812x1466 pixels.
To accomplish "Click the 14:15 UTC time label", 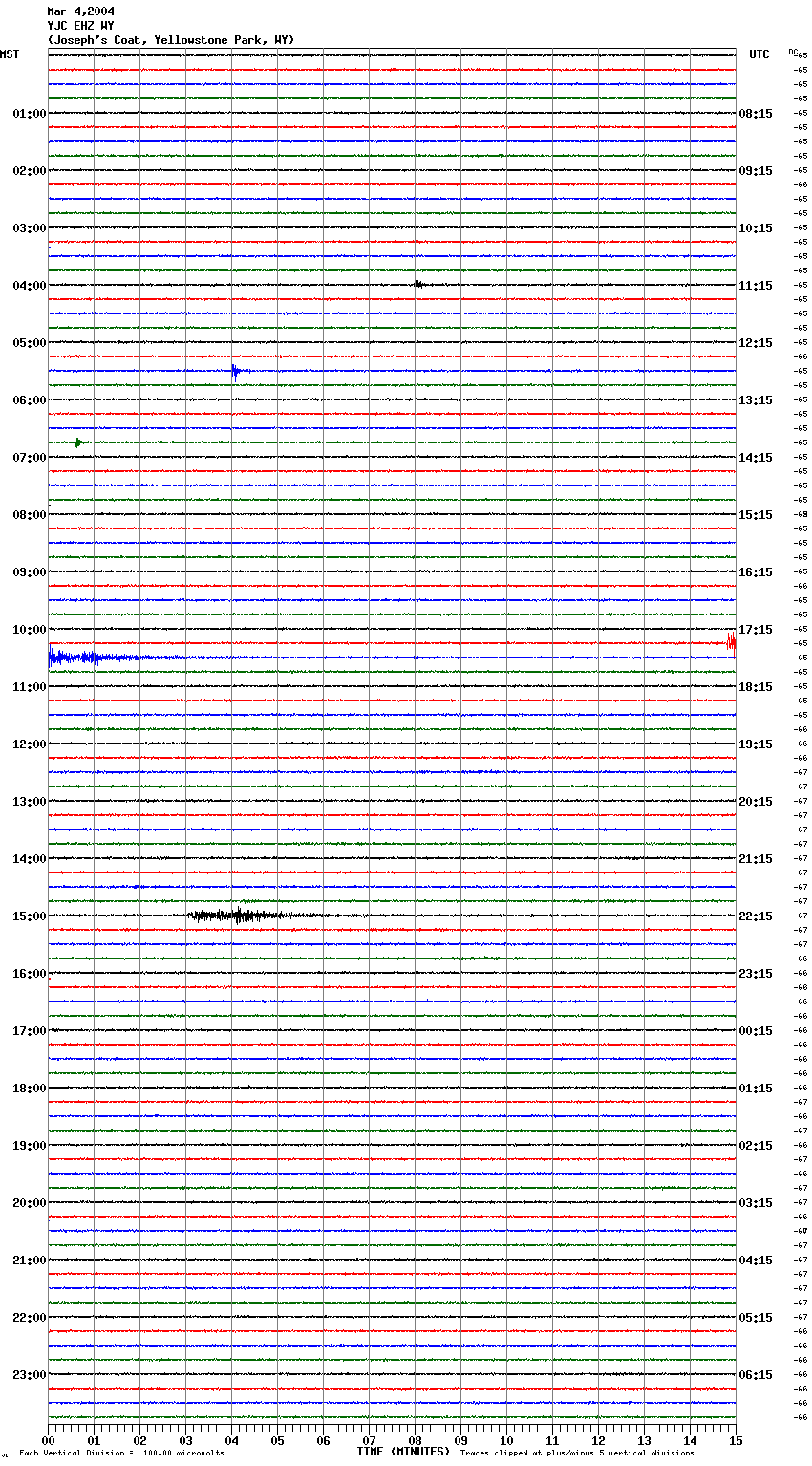I will 756,458.
